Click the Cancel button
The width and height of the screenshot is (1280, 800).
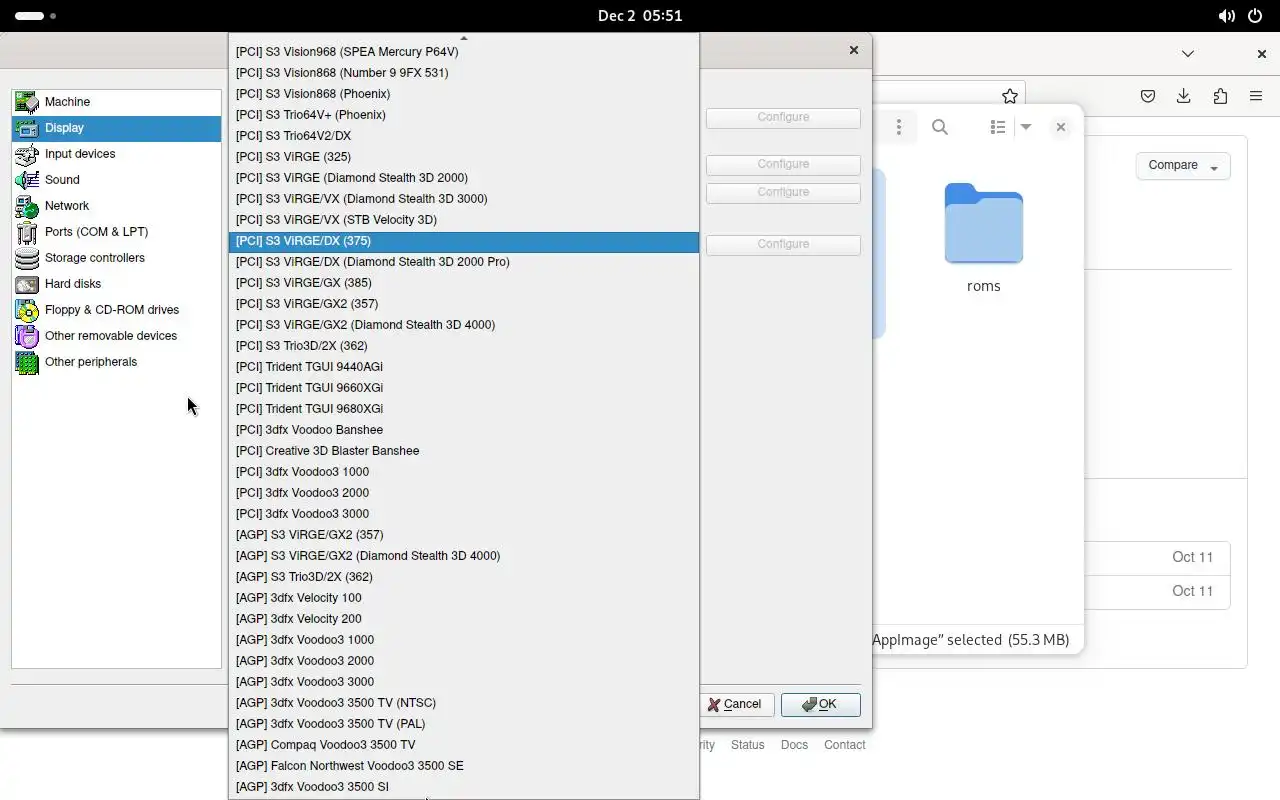coord(735,704)
